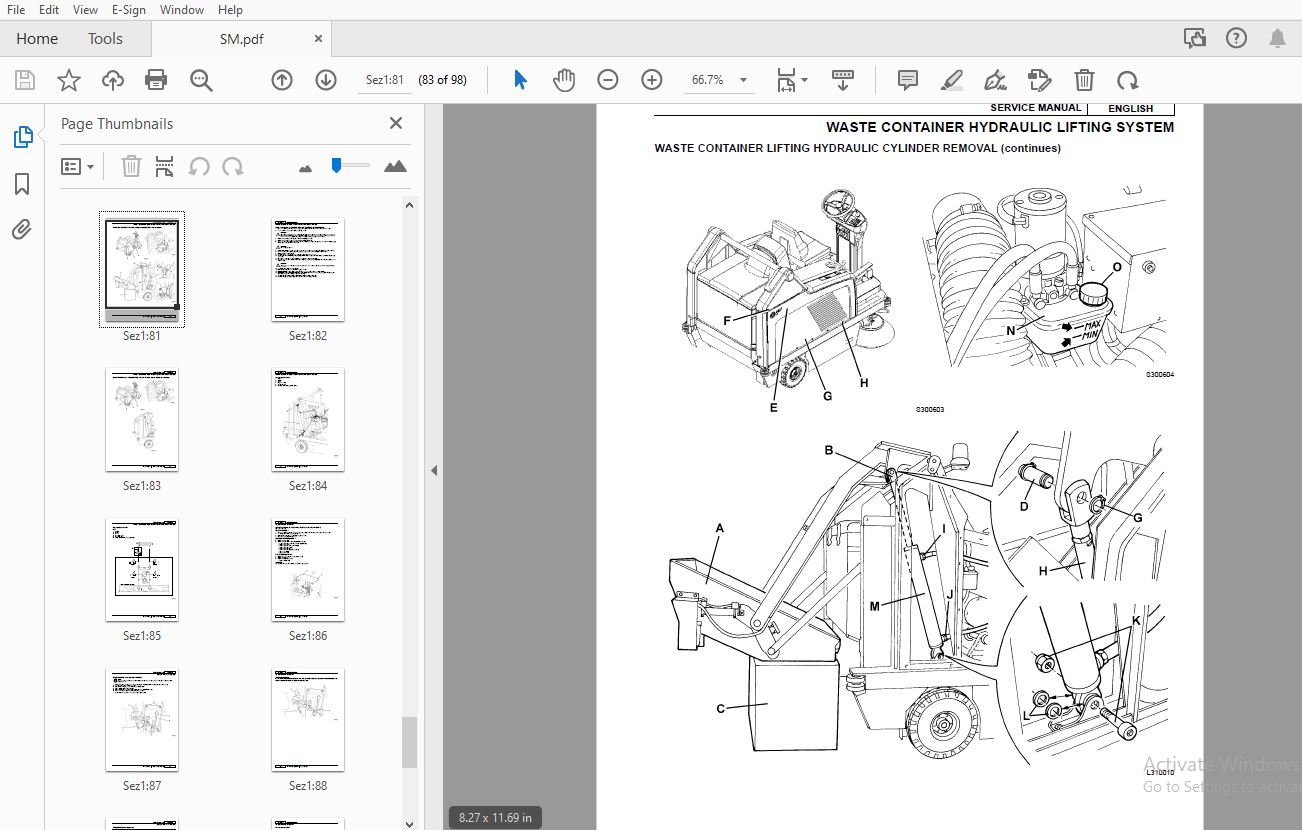Screen dimensions: 1302x830
Task: Open the E-Sign menu
Action: [128, 9]
